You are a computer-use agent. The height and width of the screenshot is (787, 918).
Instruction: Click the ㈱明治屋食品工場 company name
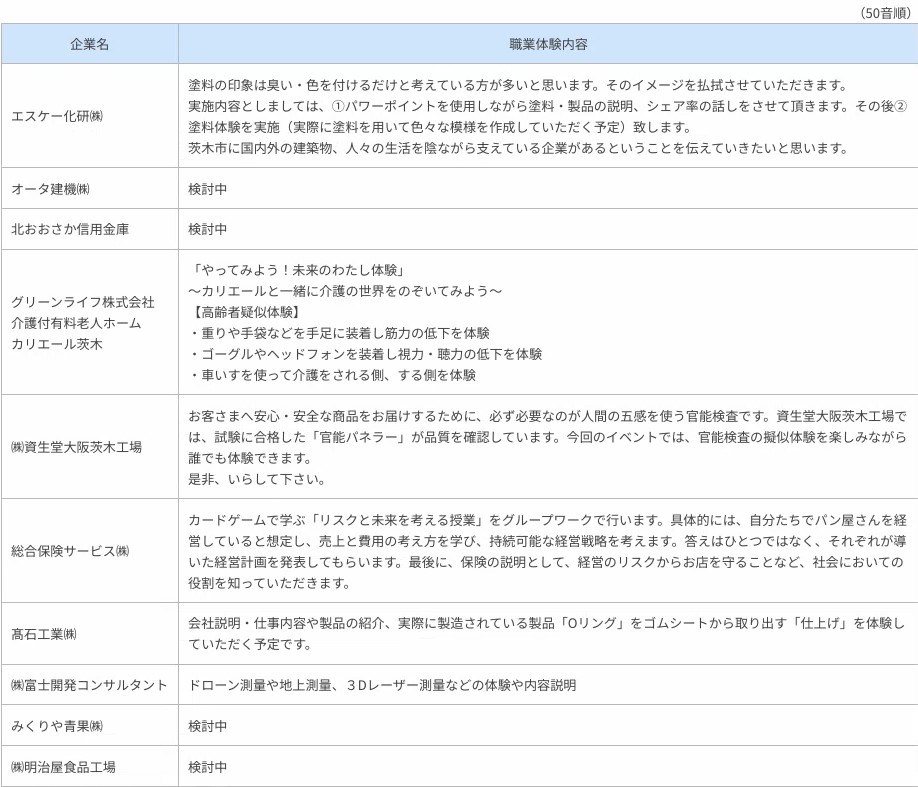coord(63,767)
